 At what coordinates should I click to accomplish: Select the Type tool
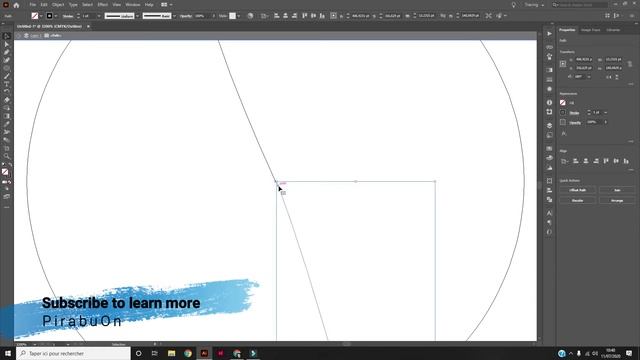(7, 84)
